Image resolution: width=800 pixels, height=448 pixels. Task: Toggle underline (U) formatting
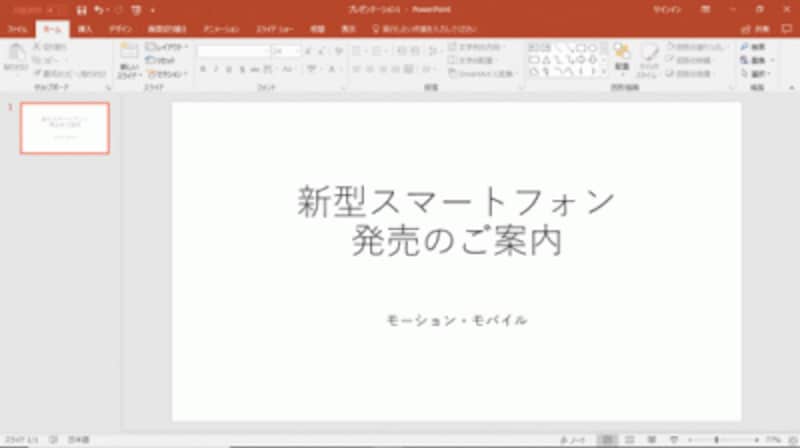(229, 69)
